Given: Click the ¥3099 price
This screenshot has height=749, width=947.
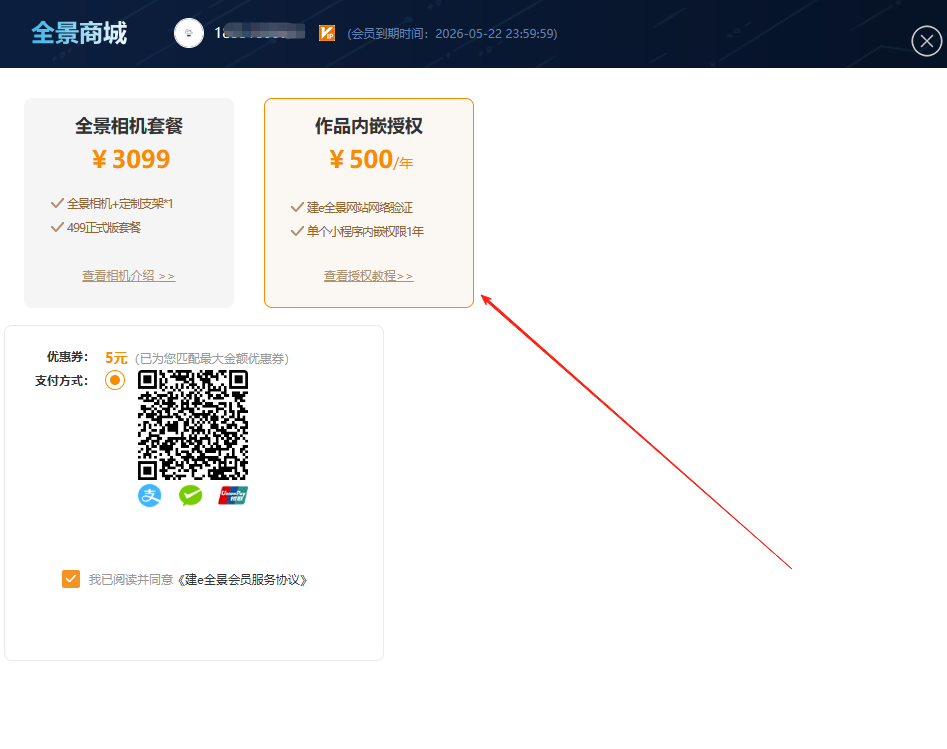Looking at the screenshot, I should coord(130,159).
